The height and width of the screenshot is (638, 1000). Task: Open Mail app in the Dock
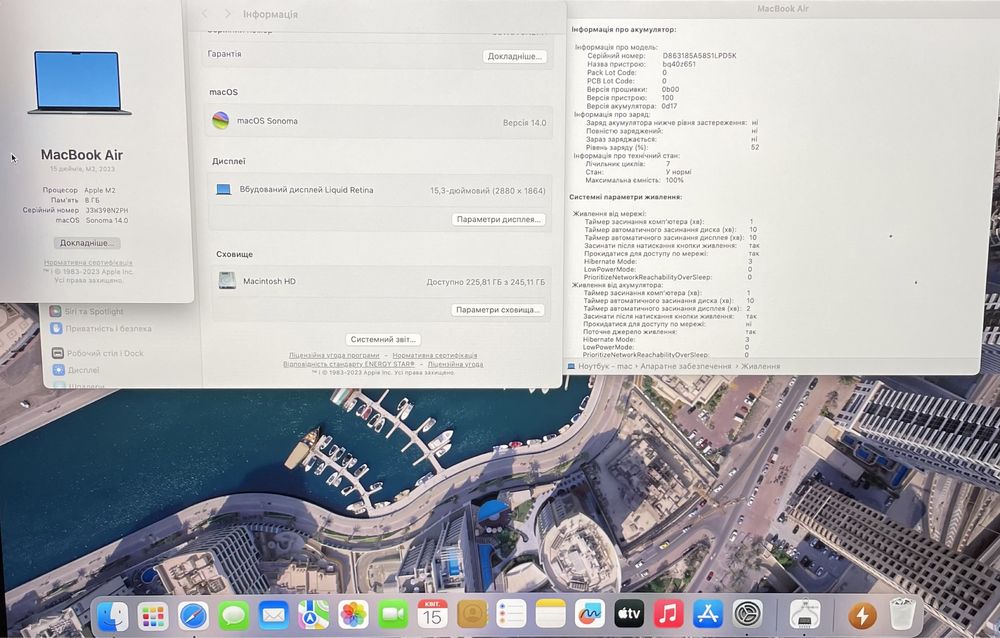click(274, 616)
